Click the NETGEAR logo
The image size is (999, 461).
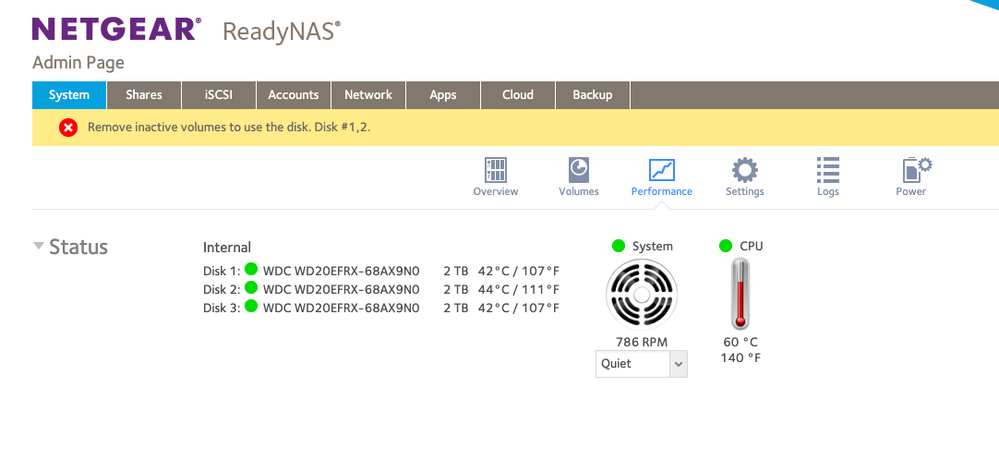[115, 30]
